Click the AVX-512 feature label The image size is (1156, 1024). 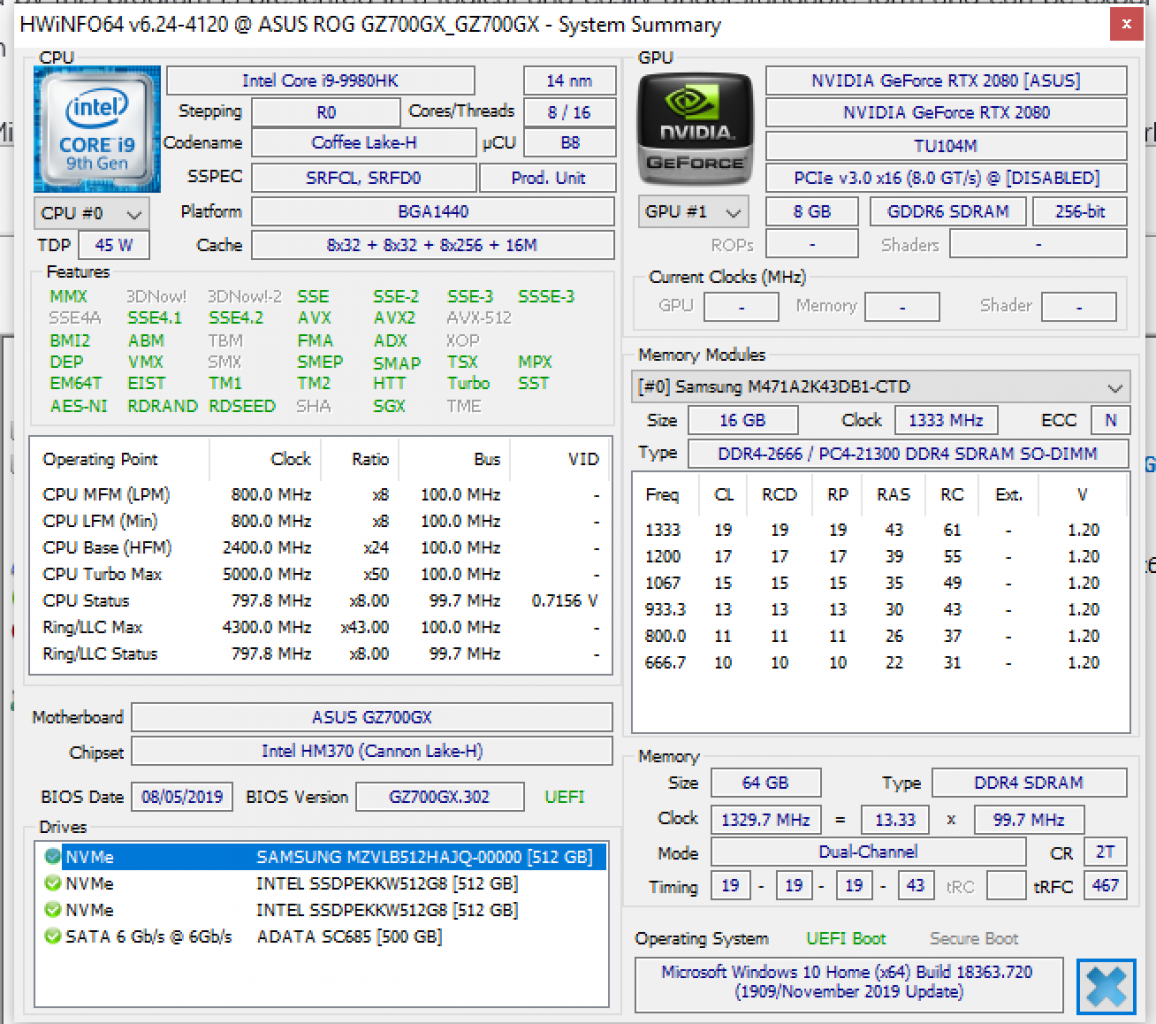478,318
